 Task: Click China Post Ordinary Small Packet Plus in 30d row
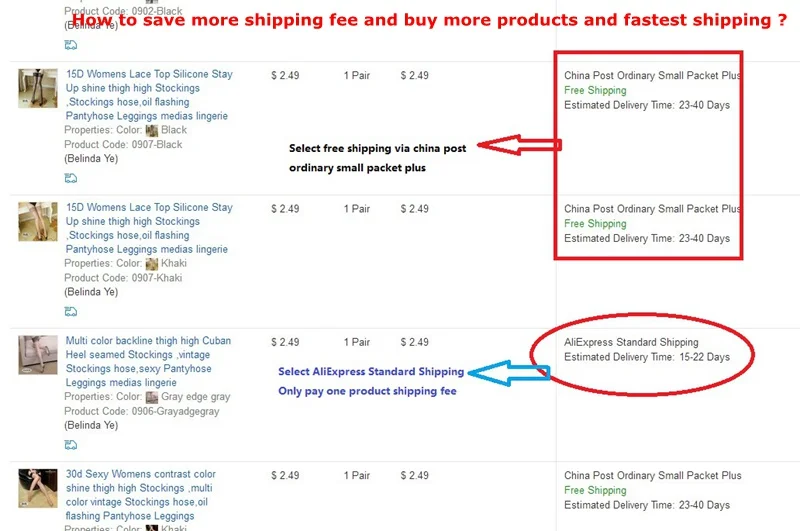coord(652,476)
